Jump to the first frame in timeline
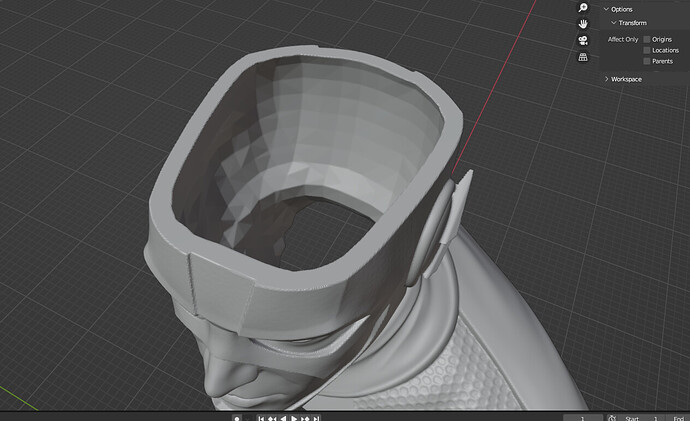This screenshot has height=421, width=690. coord(261,418)
